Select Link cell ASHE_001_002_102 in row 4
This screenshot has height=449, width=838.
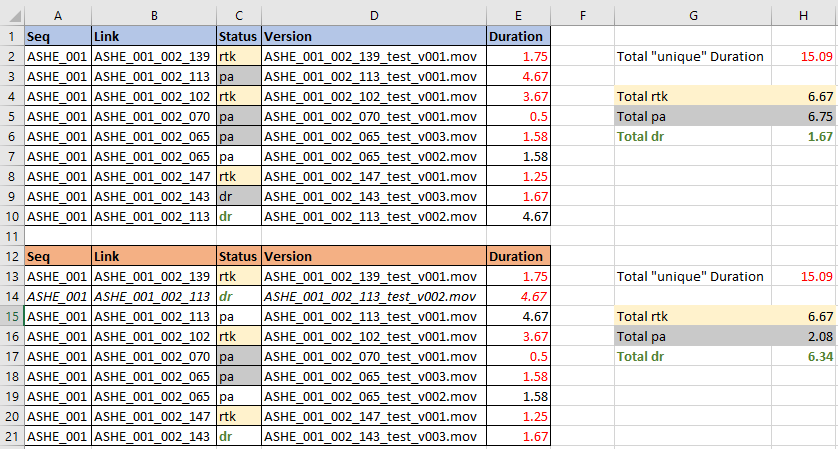click(154, 96)
